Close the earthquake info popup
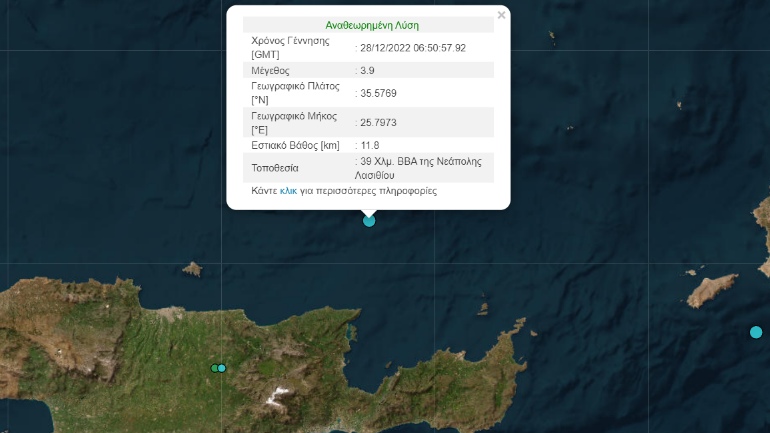Screen dimensions: 770x433 pos(501,15)
